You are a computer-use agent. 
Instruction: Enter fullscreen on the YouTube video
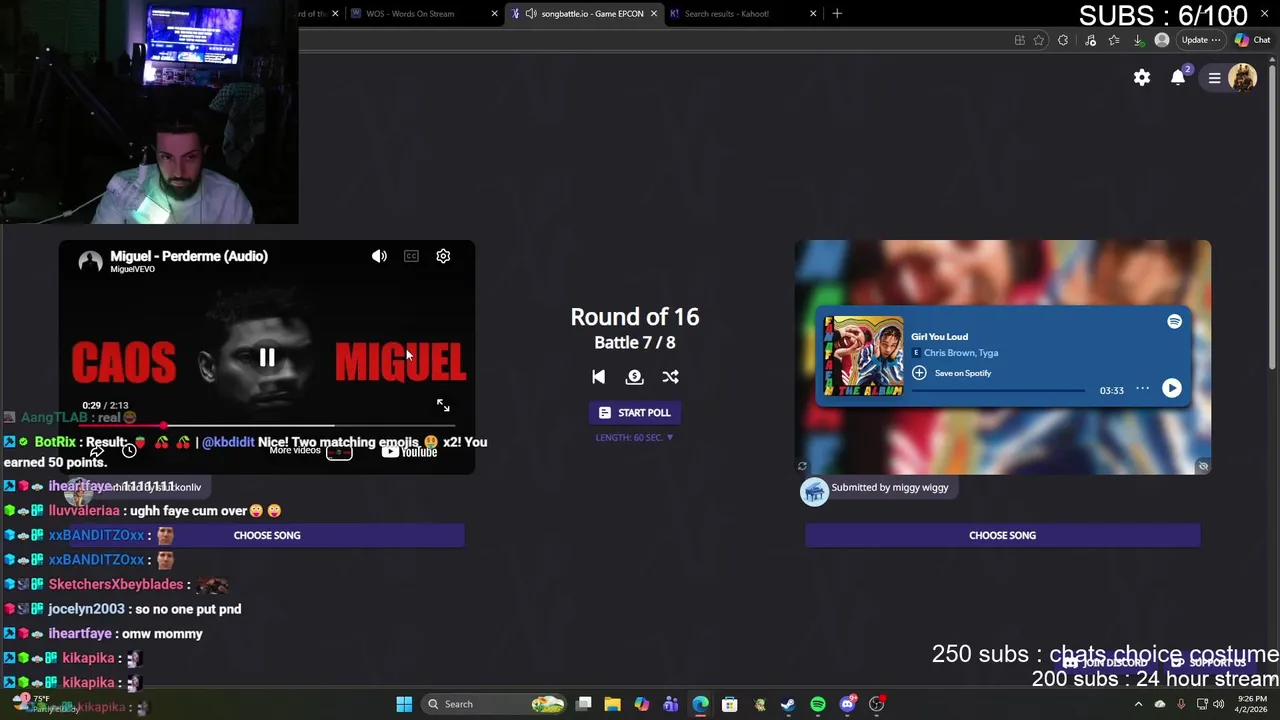point(443,405)
